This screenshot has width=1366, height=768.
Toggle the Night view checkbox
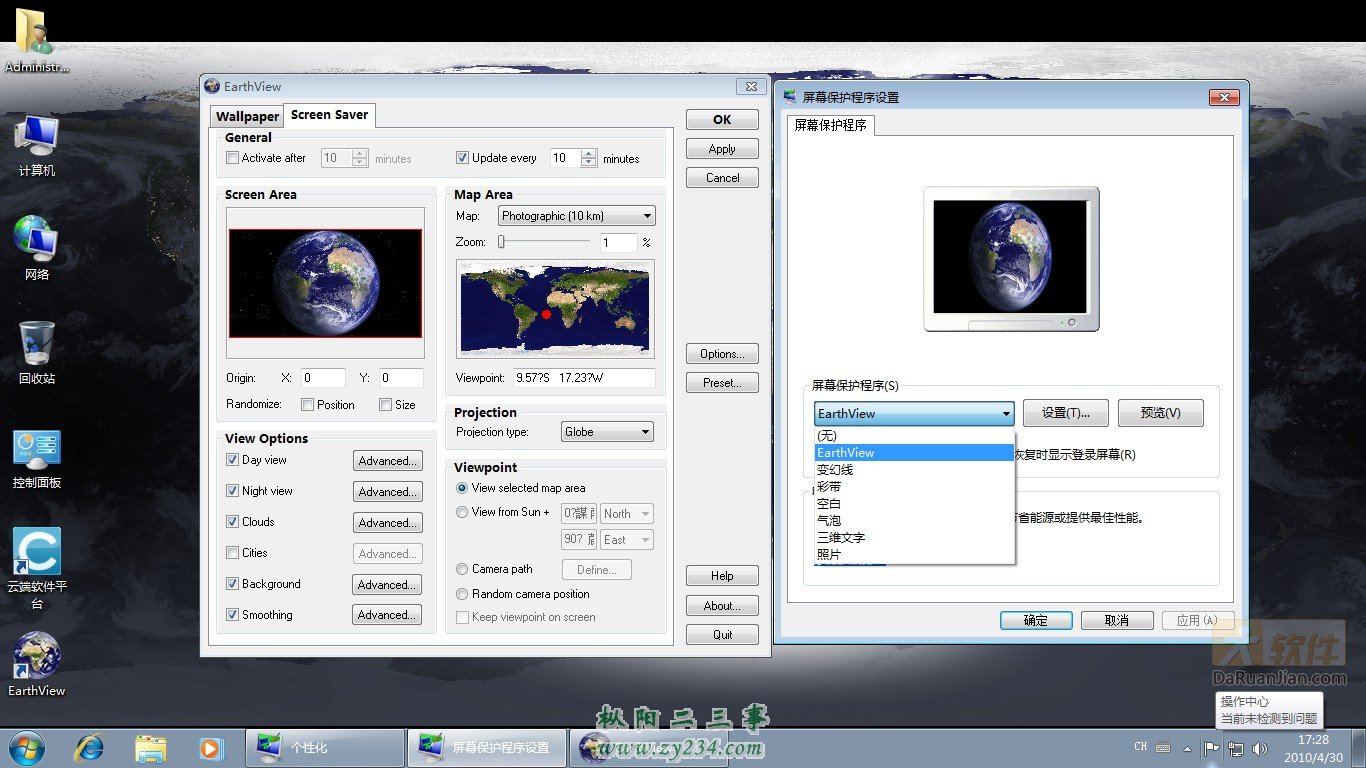233,491
